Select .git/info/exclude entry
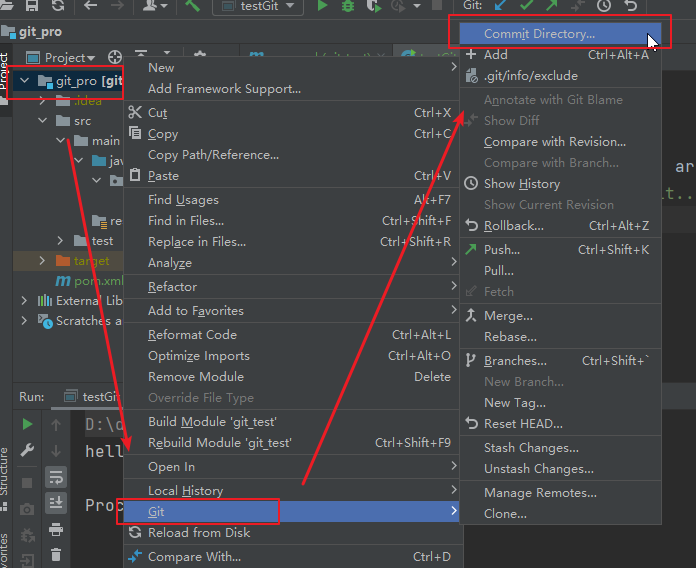The width and height of the screenshot is (696, 568). (x=561, y=76)
